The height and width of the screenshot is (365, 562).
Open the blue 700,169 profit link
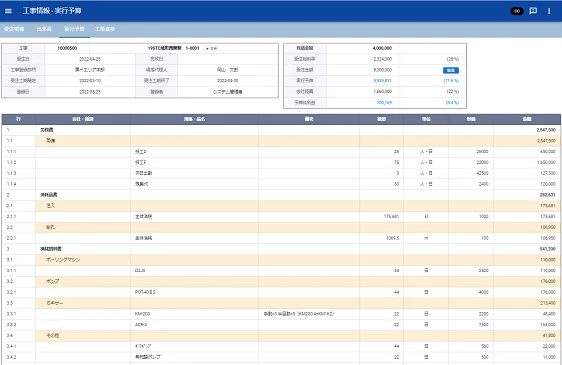tap(384, 103)
